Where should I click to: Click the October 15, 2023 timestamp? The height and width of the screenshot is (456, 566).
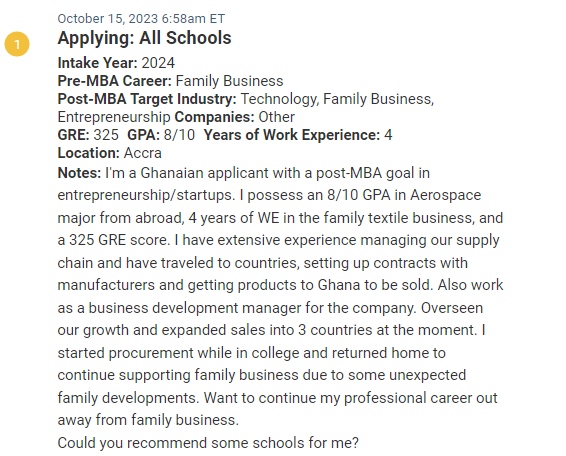pos(141,18)
